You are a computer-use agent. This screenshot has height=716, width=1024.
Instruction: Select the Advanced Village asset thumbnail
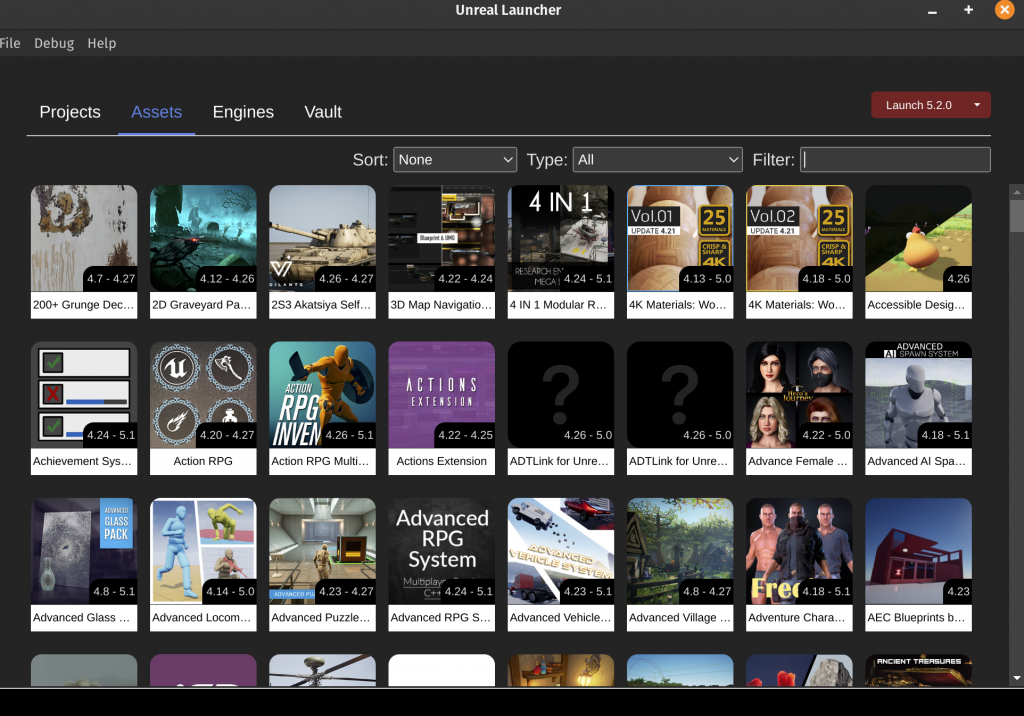[x=680, y=551]
